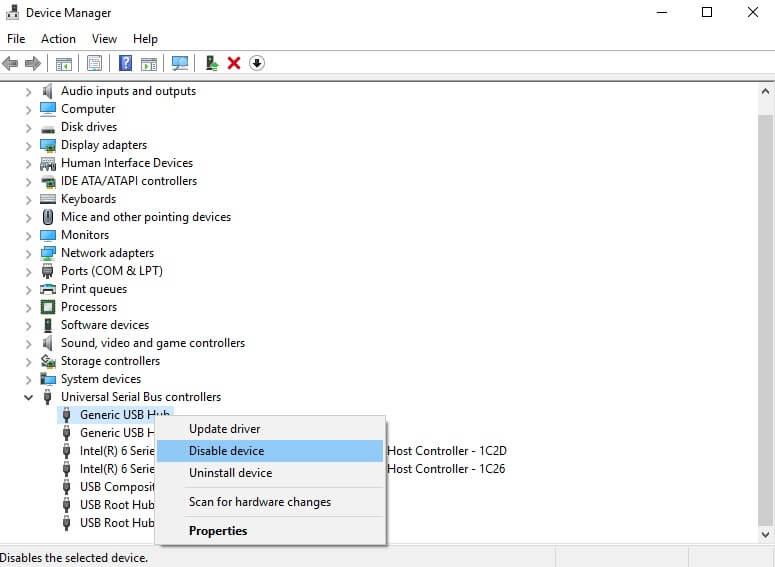
Task: Click the Audio inputs and outputs speaker icon
Action: (x=47, y=91)
